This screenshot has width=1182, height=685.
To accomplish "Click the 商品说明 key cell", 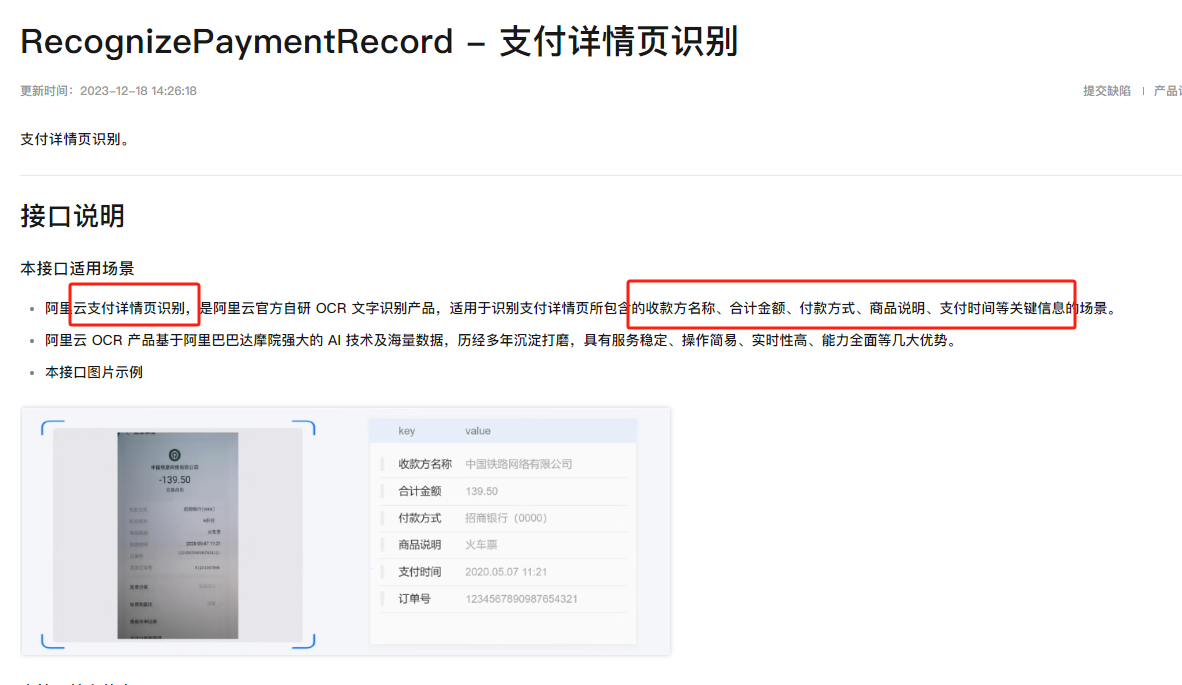I will click(420, 545).
